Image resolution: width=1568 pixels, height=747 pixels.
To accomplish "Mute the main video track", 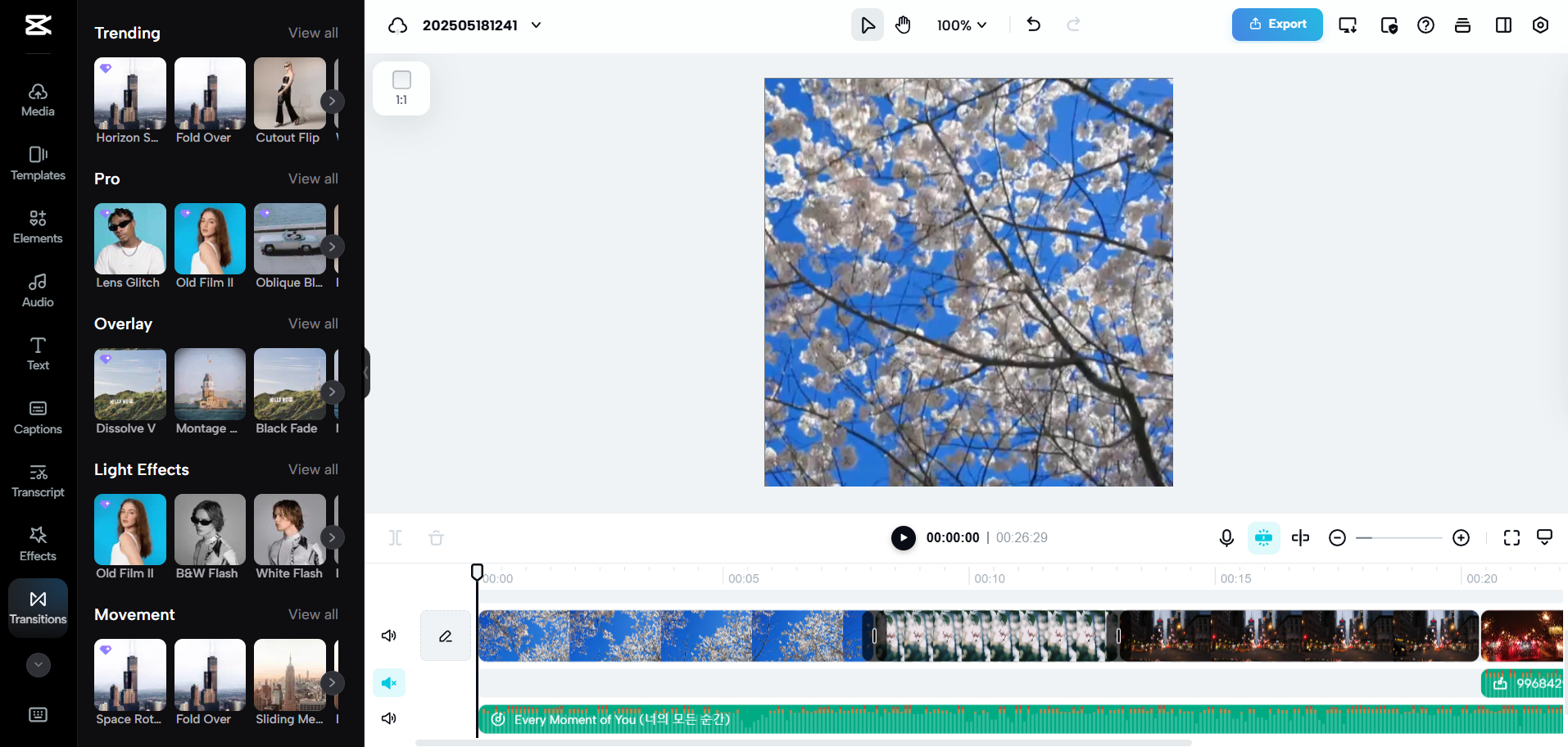I will point(389,636).
